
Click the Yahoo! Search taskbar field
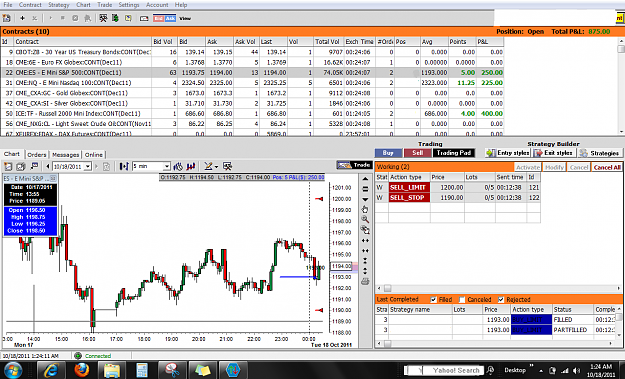[444, 370]
